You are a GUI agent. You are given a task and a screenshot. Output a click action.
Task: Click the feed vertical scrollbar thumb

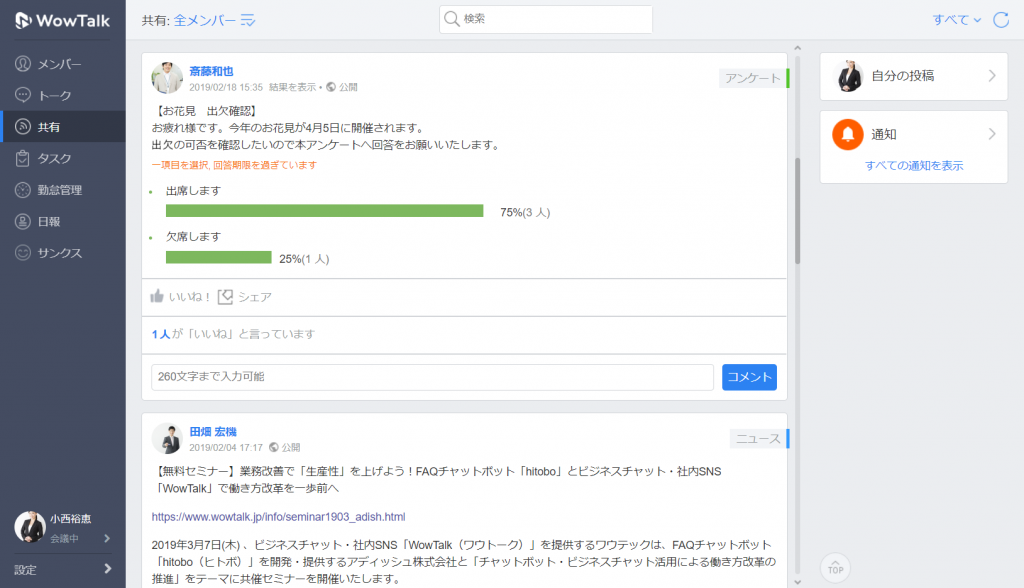tap(797, 211)
